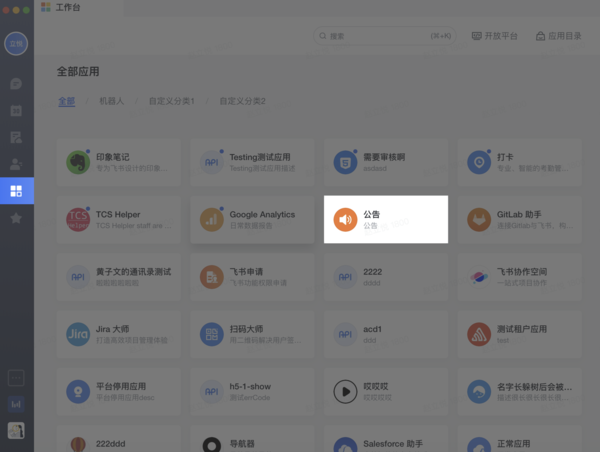Open the Salesforce 助手 icon
Viewport: 600px width, 452px height.
pyautogui.click(x=345, y=445)
